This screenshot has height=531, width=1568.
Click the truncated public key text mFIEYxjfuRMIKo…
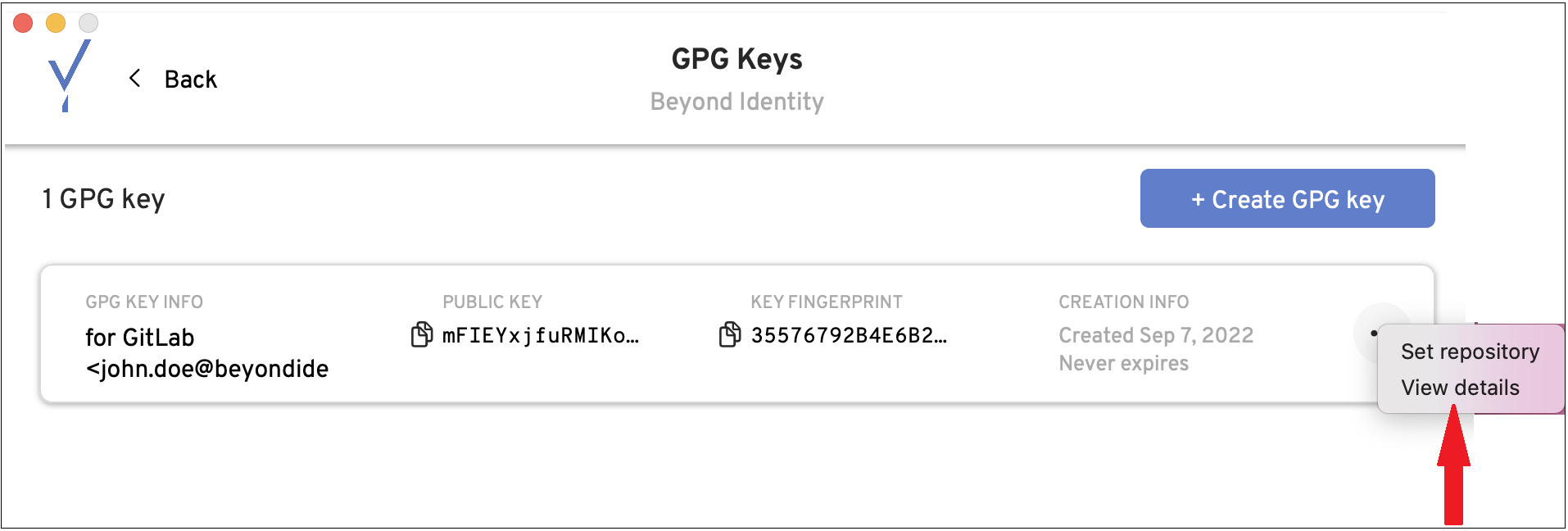[x=541, y=335]
